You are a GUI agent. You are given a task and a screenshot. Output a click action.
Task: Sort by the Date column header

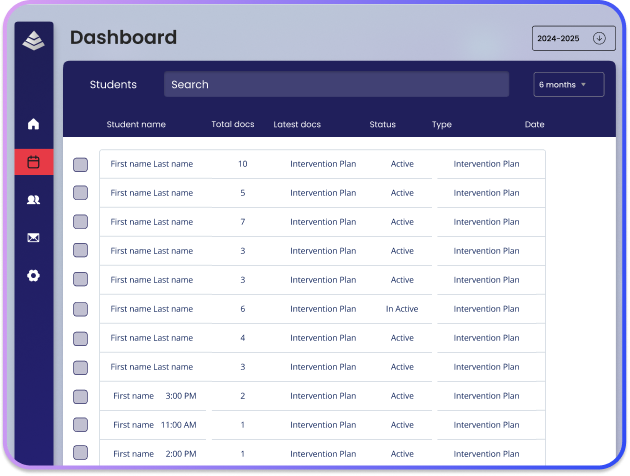pos(534,125)
